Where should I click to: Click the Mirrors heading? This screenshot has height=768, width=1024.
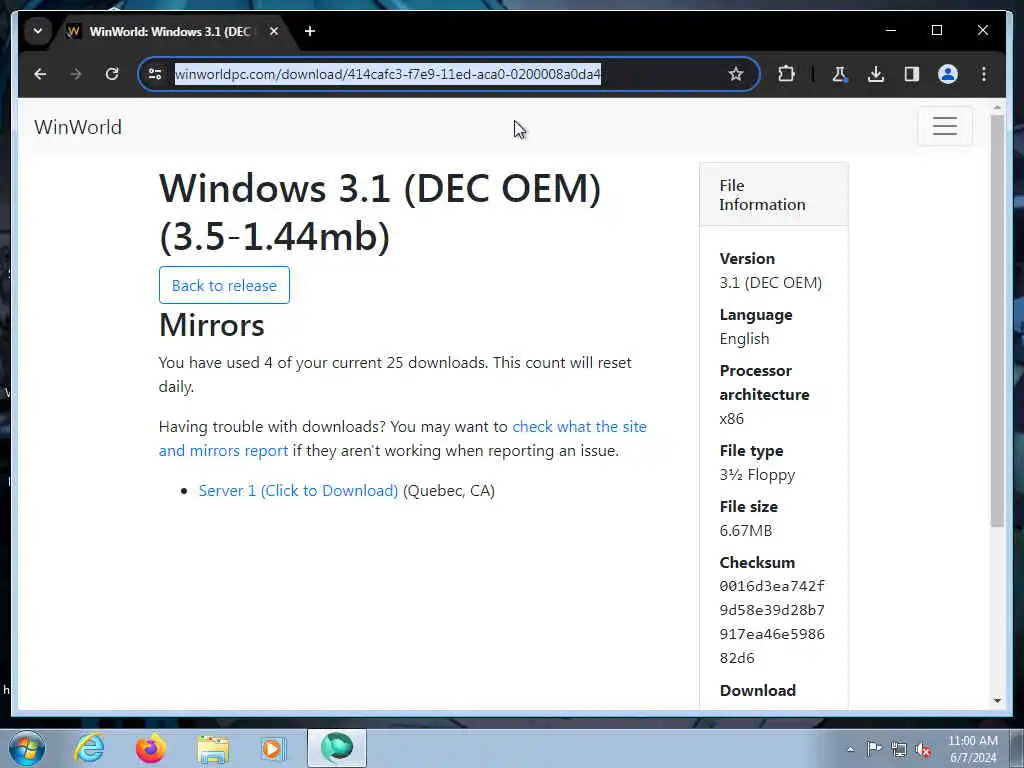pyautogui.click(x=212, y=325)
